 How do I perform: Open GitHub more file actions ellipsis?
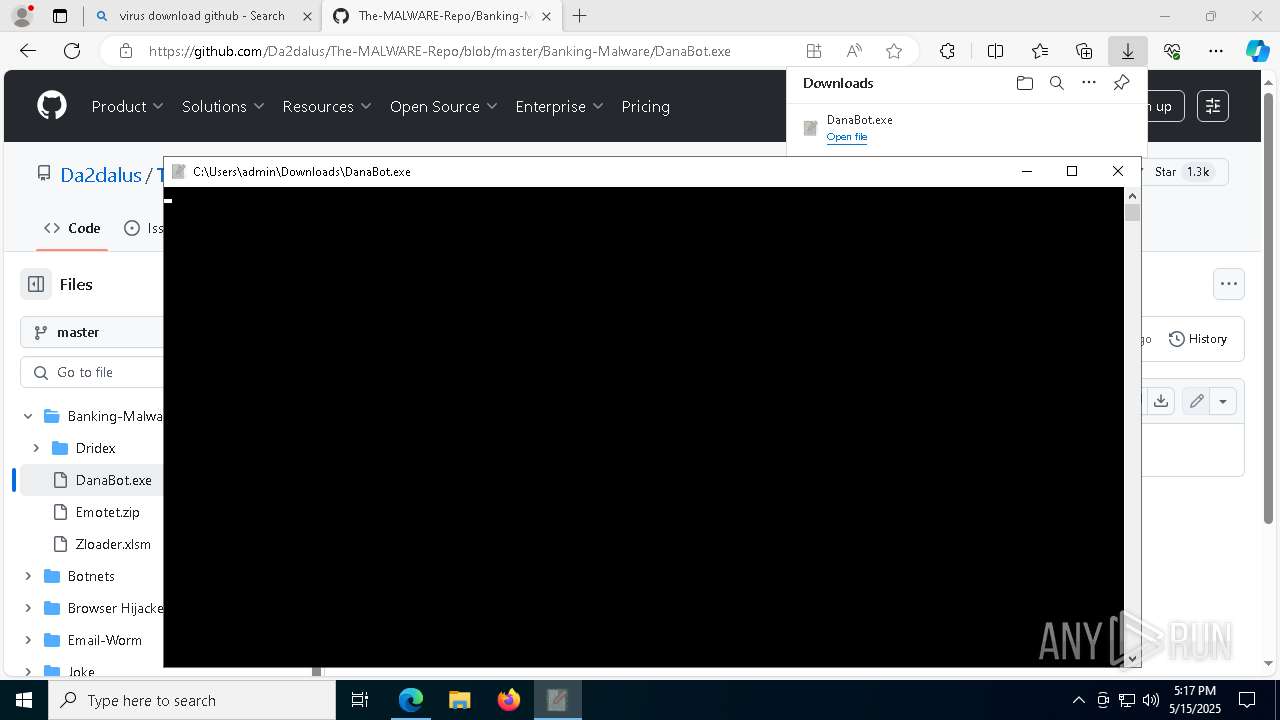(1229, 284)
